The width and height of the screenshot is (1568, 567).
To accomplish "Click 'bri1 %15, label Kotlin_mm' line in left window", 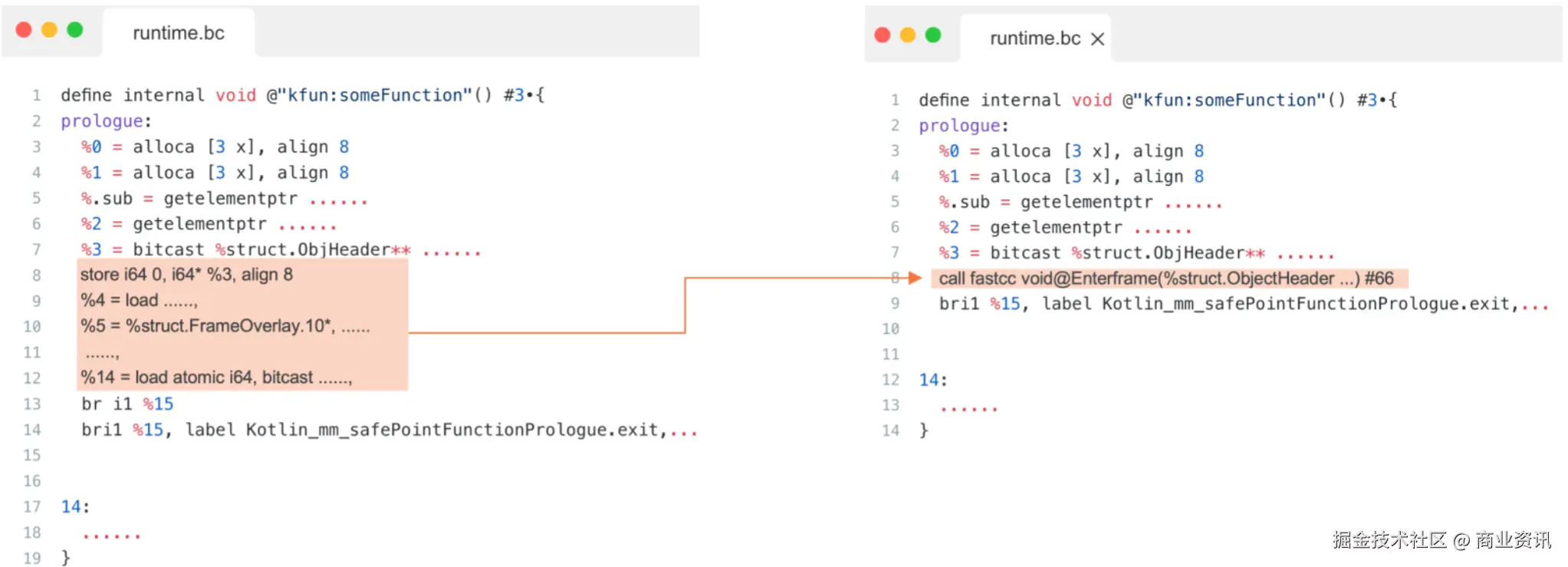I will pos(390,430).
